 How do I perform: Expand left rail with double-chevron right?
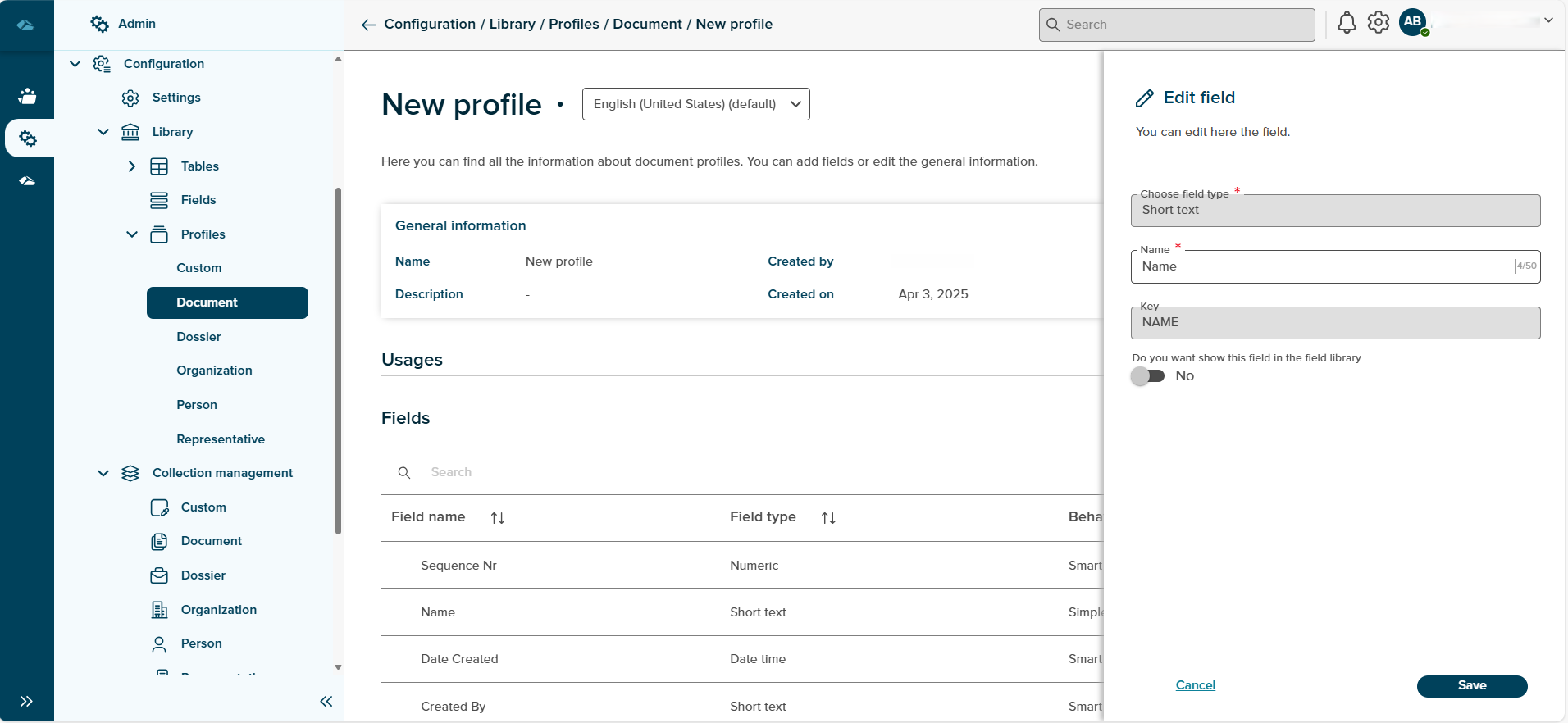[26, 701]
